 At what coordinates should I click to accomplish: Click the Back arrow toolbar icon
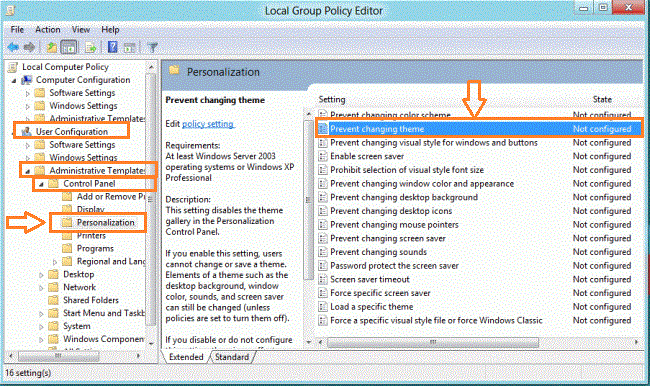click(x=13, y=47)
